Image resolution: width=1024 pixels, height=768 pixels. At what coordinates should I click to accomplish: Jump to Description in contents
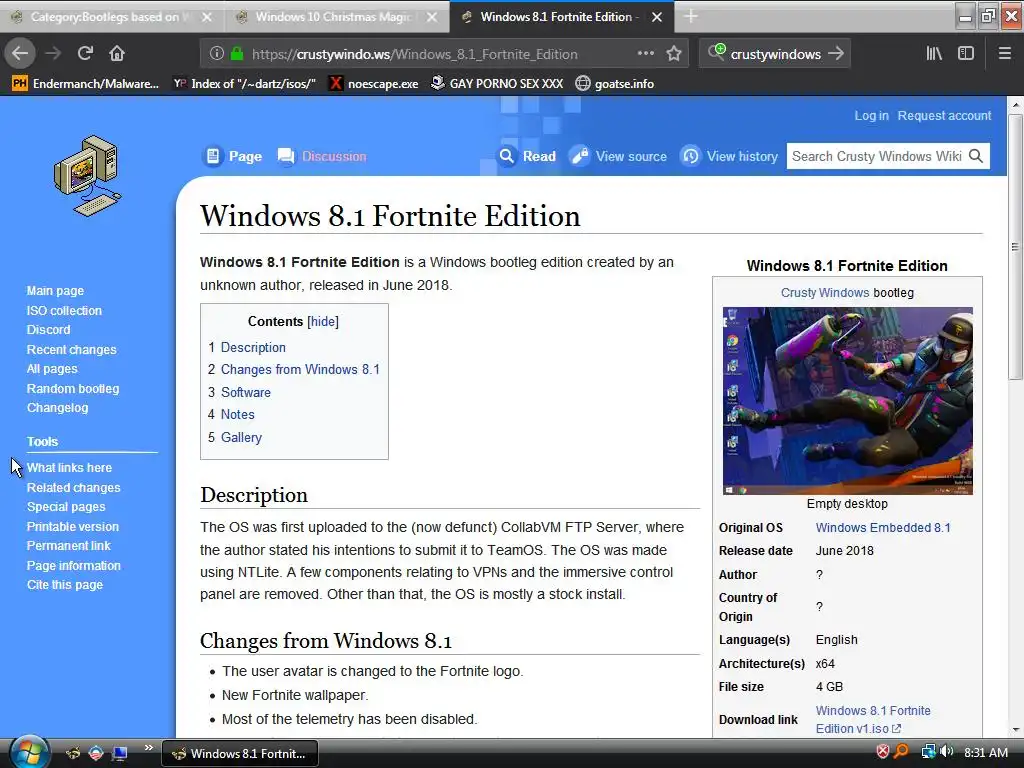pos(253,347)
